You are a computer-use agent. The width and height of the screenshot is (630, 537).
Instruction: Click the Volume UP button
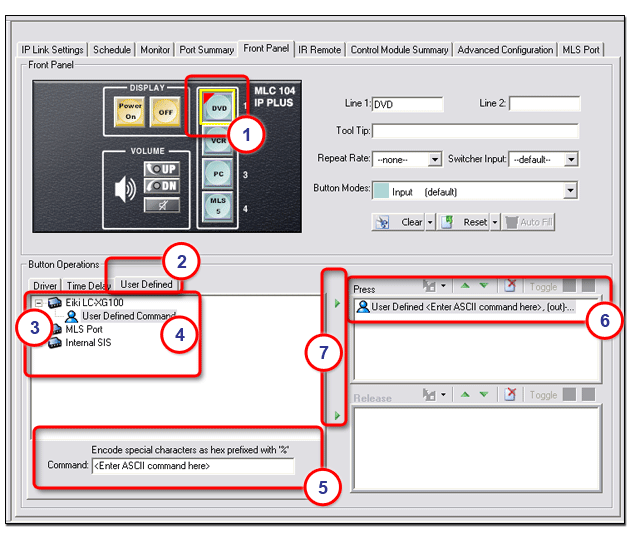click(162, 169)
